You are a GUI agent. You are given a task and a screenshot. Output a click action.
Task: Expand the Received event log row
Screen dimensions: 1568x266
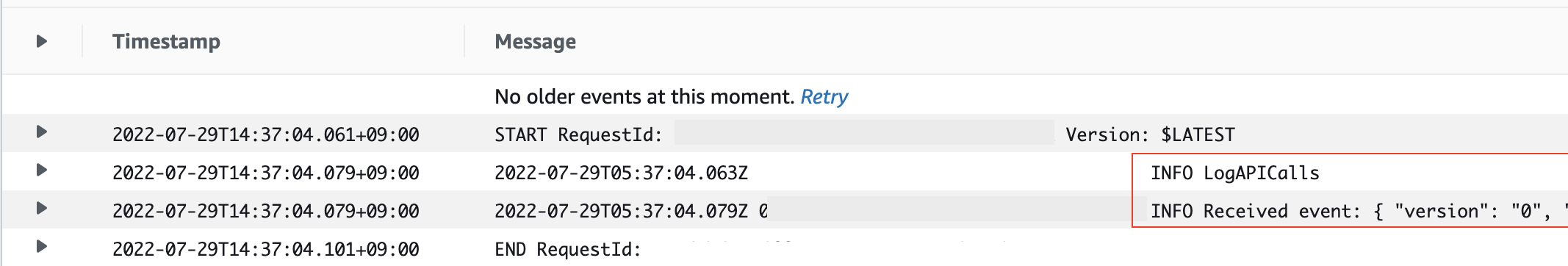pos(42,209)
